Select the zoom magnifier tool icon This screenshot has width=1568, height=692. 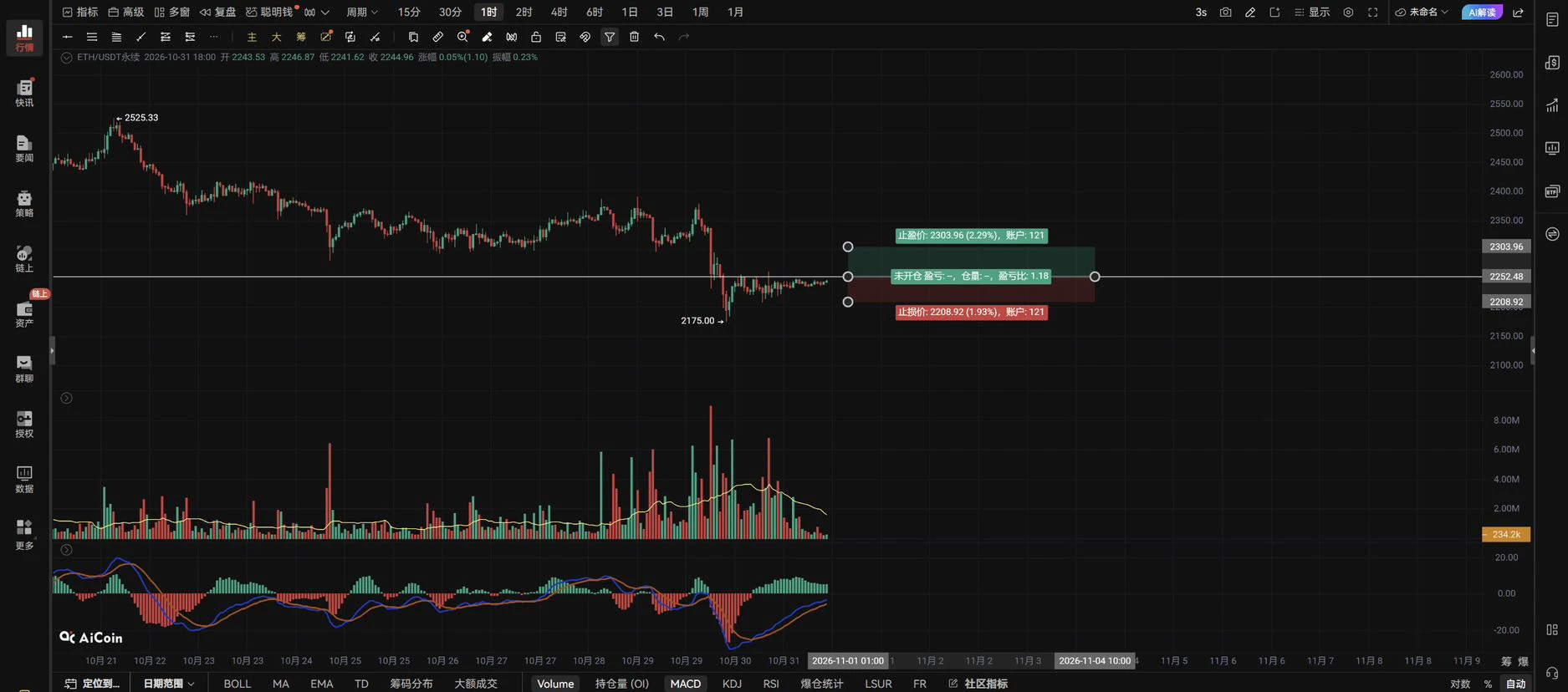tap(462, 37)
